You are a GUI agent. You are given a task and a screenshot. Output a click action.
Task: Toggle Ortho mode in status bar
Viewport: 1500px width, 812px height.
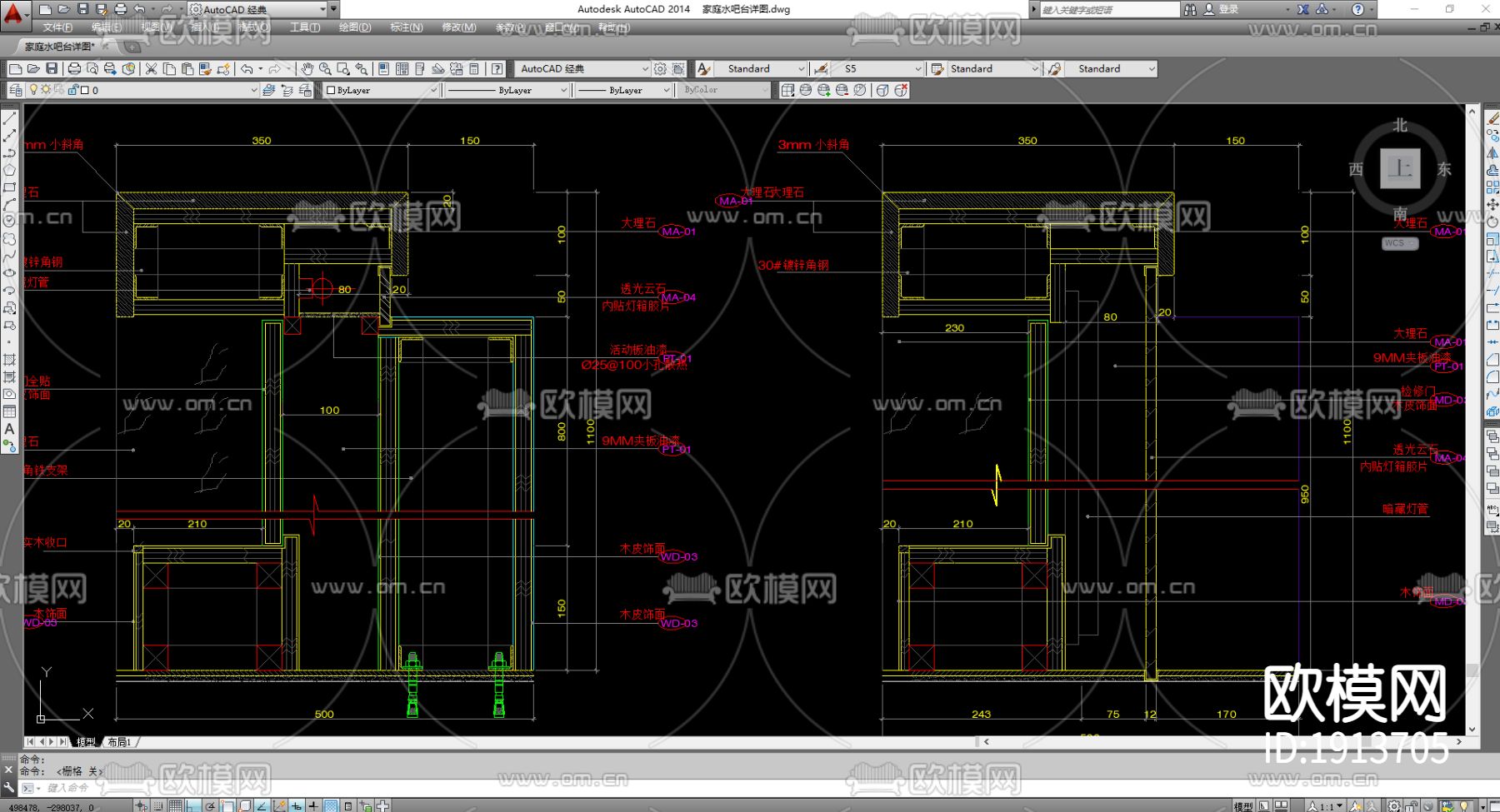click(x=192, y=805)
